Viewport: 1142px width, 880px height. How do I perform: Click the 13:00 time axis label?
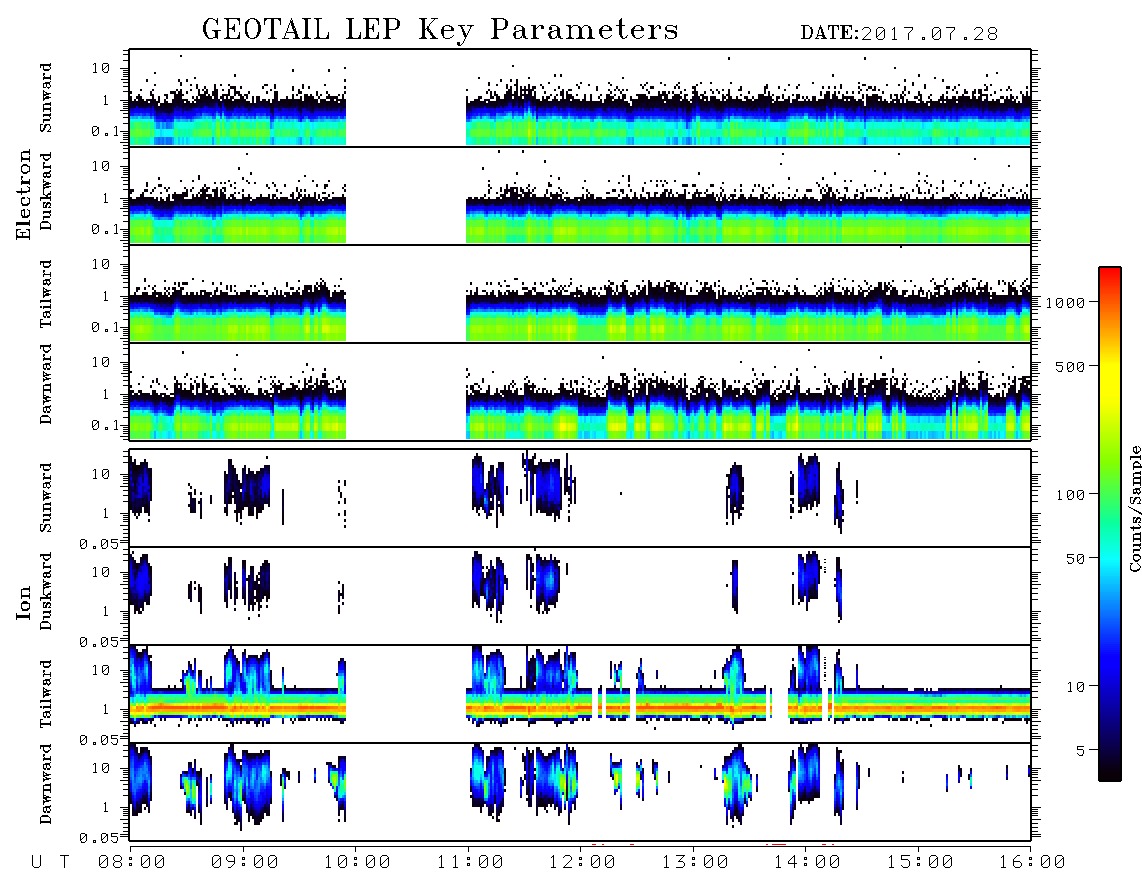[695, 863]
